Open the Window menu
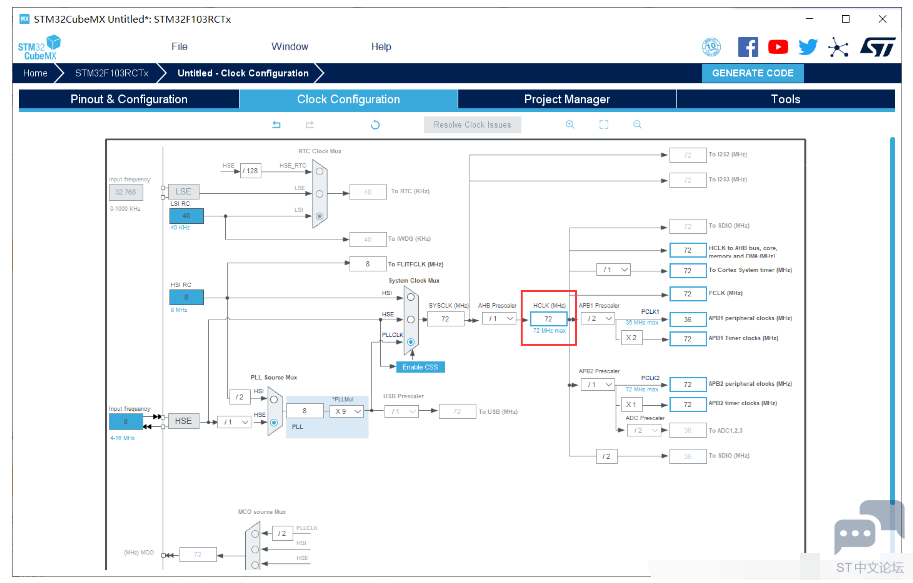 [290, 47]
